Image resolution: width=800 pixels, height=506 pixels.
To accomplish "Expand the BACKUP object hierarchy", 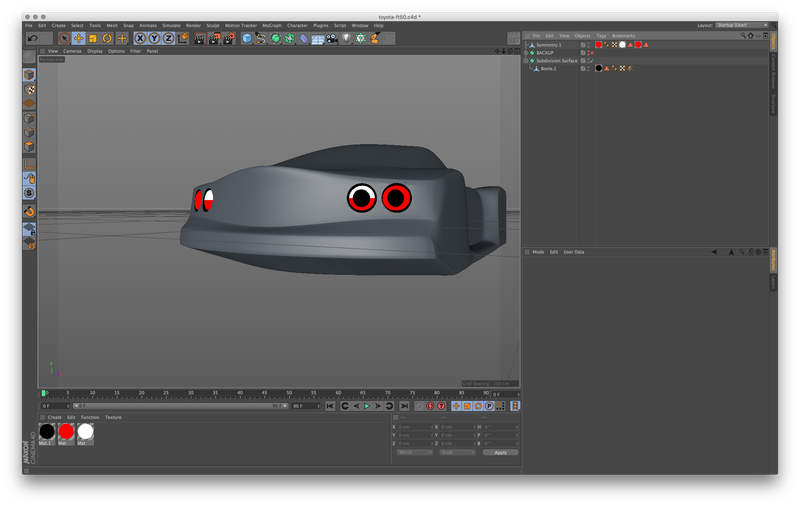I will tap(526, 53).
